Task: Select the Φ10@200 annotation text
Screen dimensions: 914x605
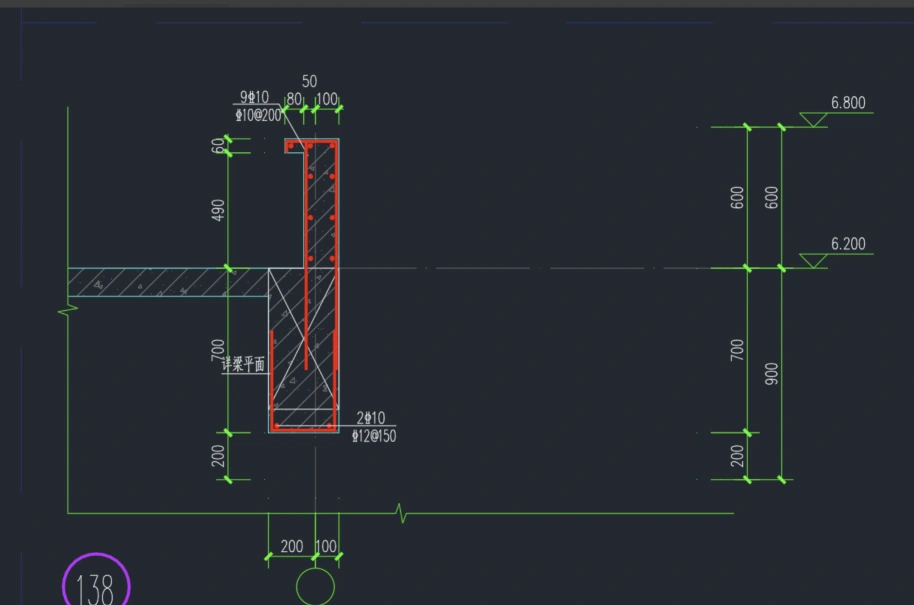Action: [x=258, y=115]
